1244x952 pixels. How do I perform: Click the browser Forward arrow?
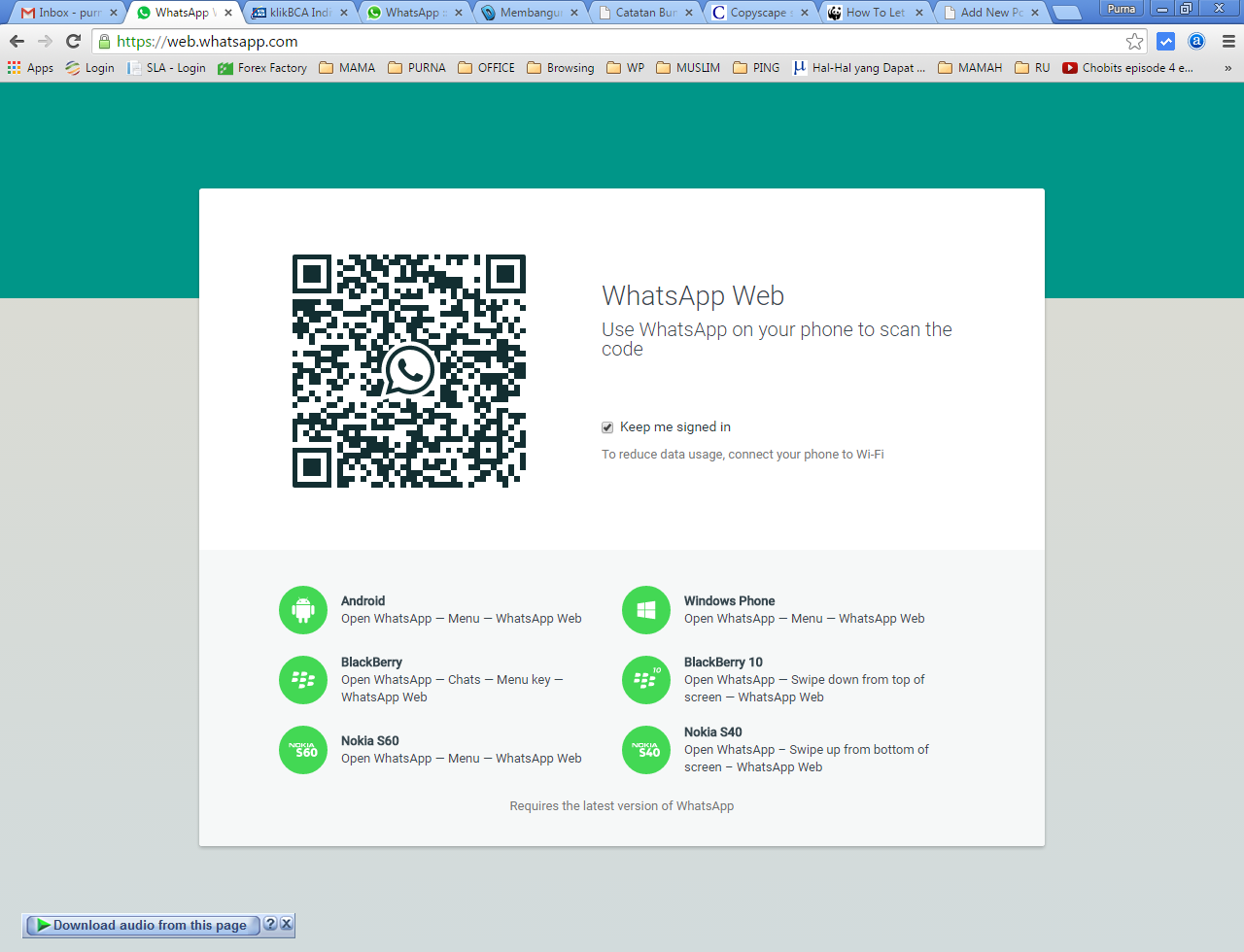(45, 41)
